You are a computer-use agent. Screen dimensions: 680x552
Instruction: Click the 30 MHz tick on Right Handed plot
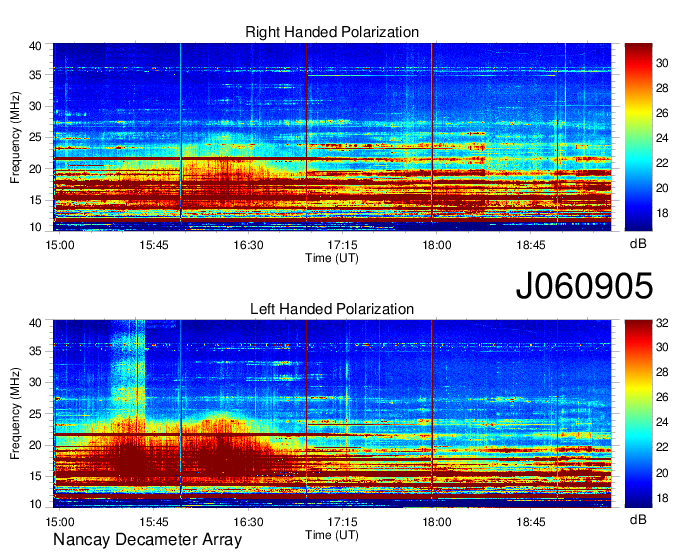(36, 106)
